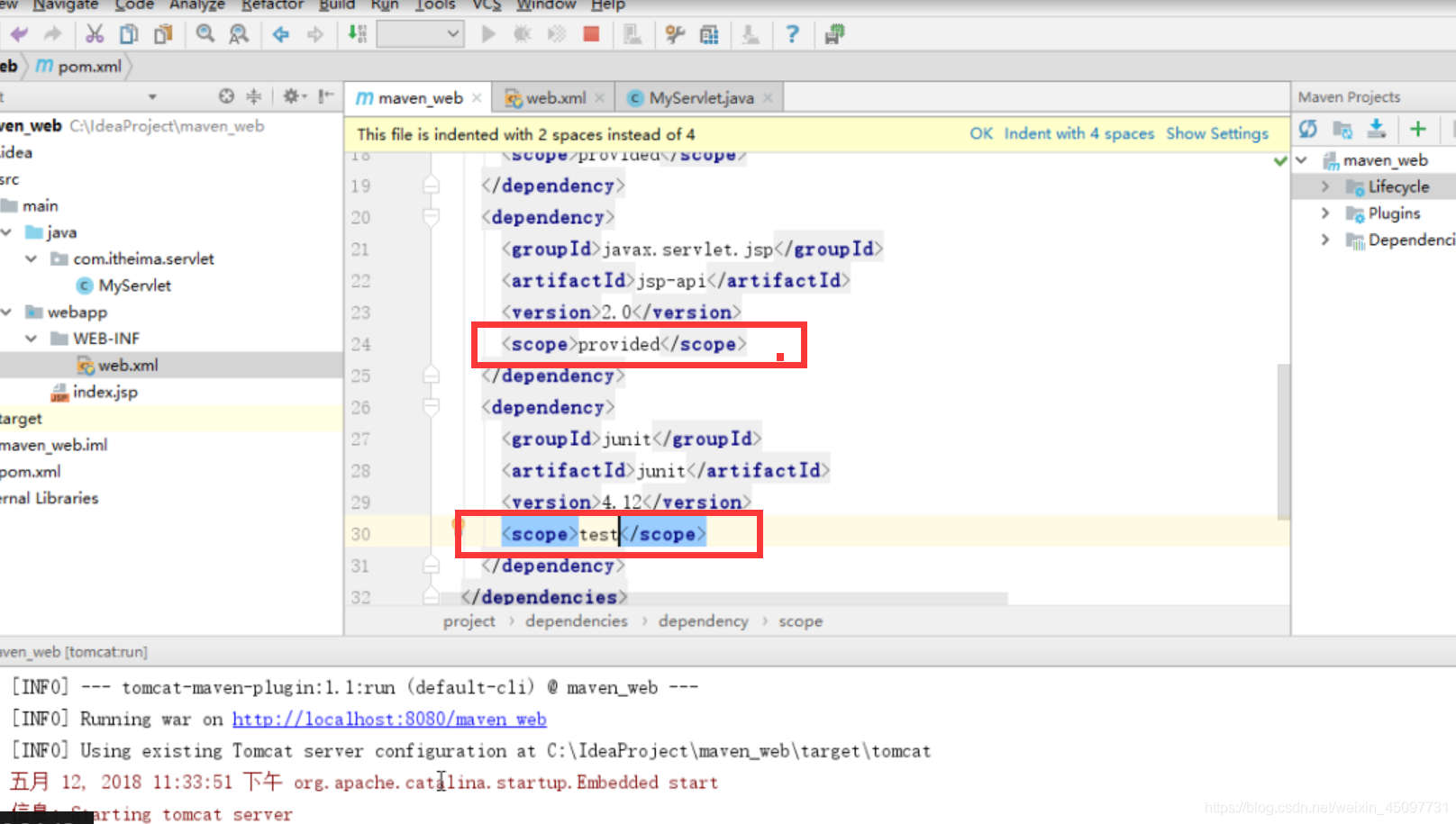
Task: Open the Navigate menu
Action: pyautogui.click(x=66, y=5)
